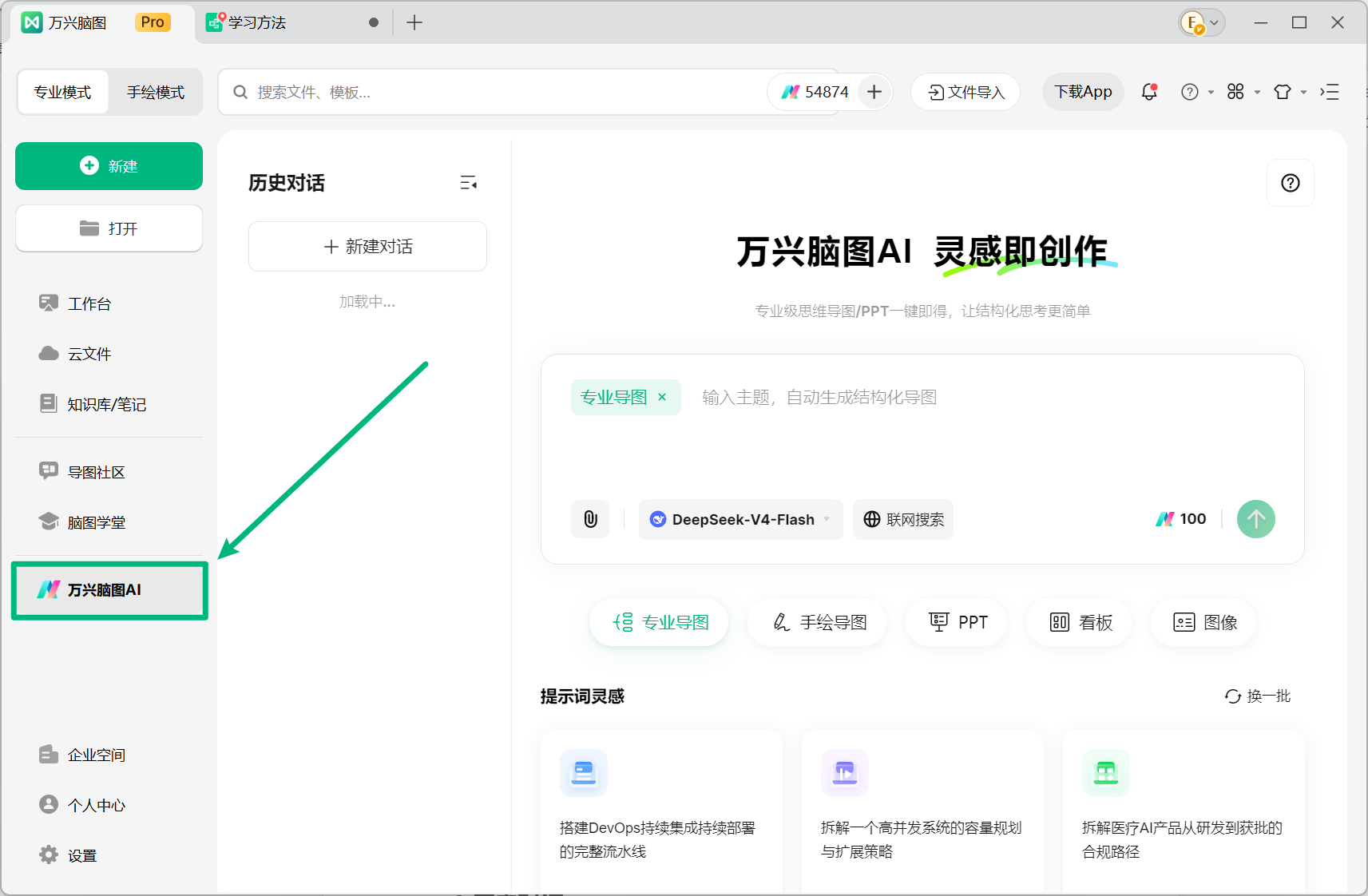Open the DeepSeek-V4-Flash model dropdown
This screenshot has width=1368, height=896.
[x=740, y=519]
